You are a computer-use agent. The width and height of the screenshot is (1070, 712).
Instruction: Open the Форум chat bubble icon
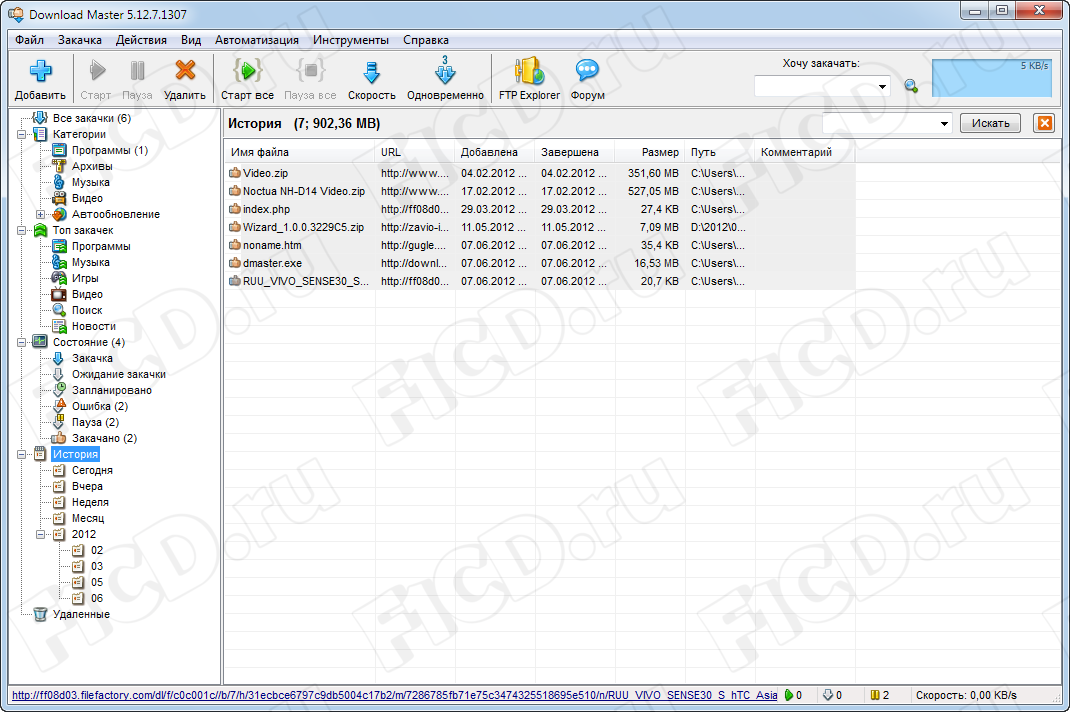pyautogui.click(x=587, y=70)
